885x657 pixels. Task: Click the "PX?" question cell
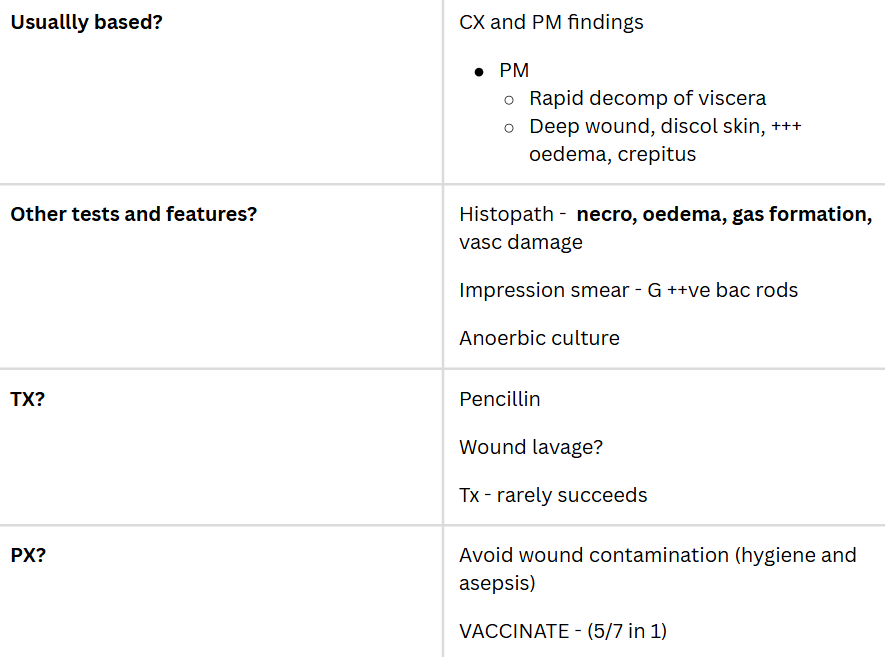28,555
